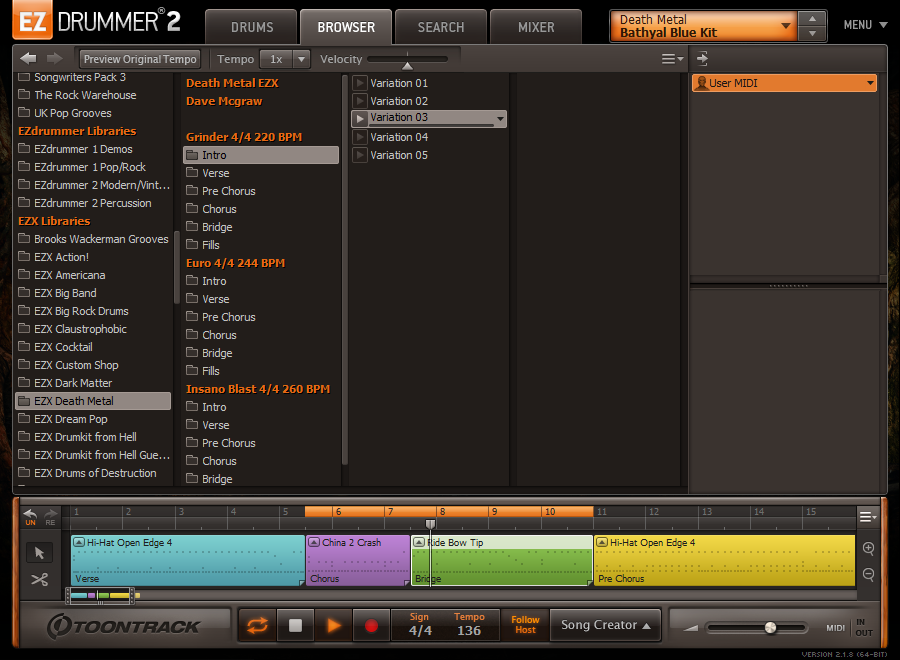This screenshot has height=660, width=900.
Task: Play preview of Variation 01
Action: click(360, 83)
